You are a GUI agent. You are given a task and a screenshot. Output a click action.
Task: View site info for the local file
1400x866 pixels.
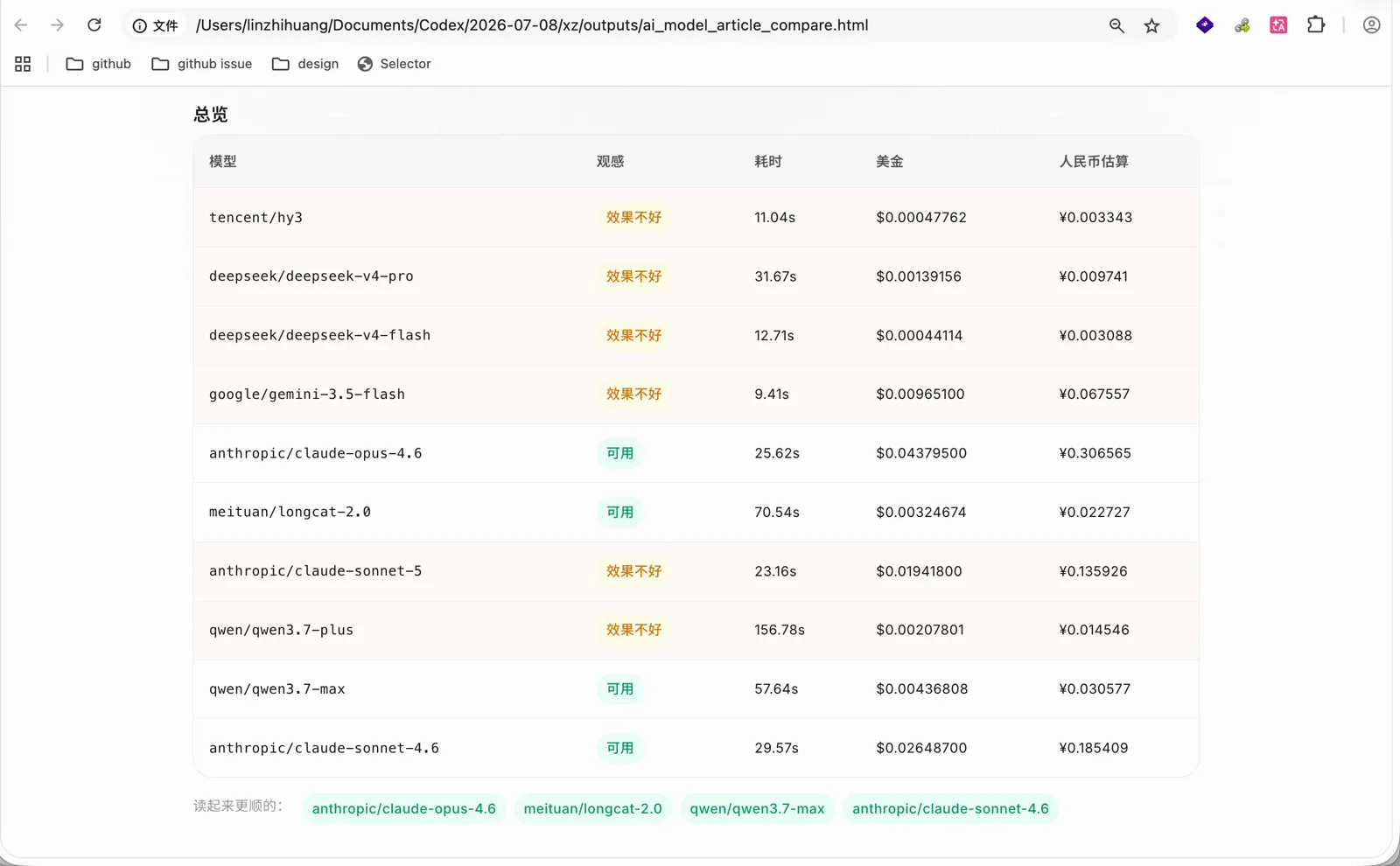(x=155, y=25)
